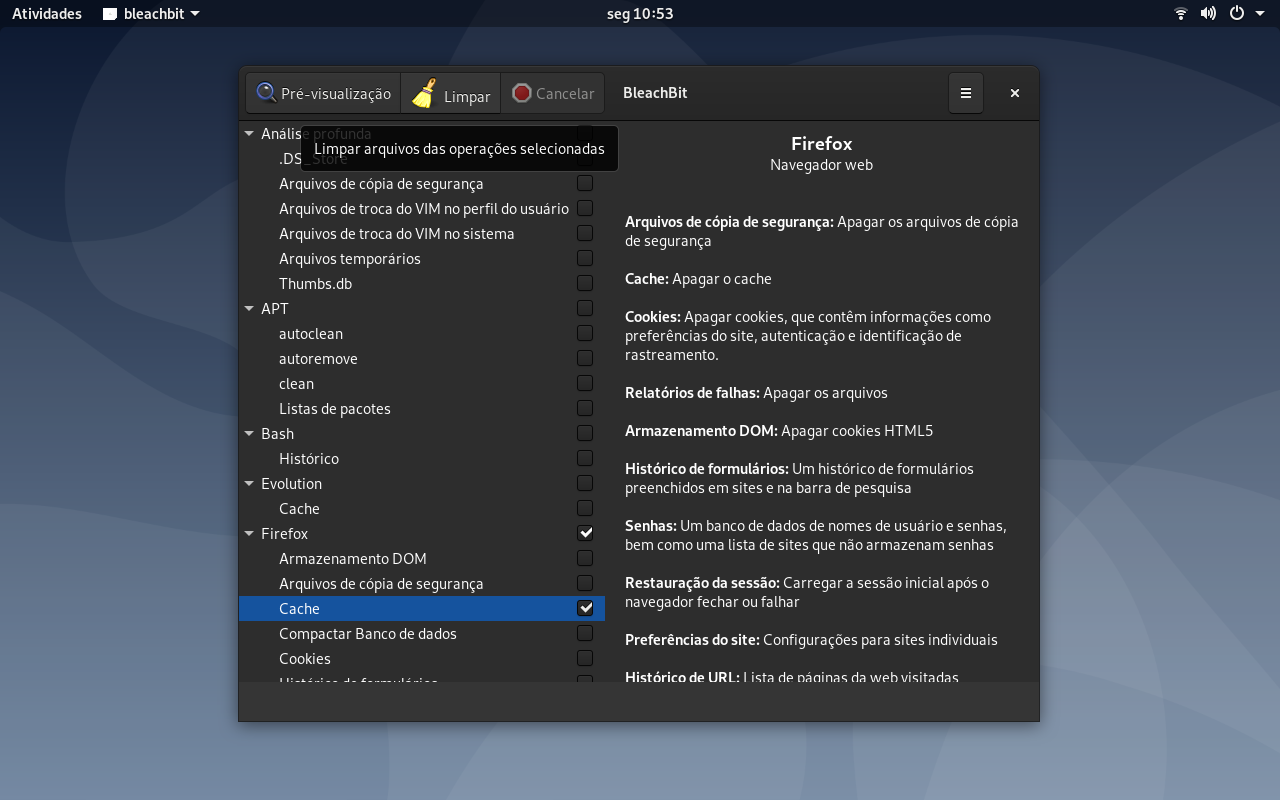Open the BleachBit hamburger menu
The image size is (1280, 800).
966,93
